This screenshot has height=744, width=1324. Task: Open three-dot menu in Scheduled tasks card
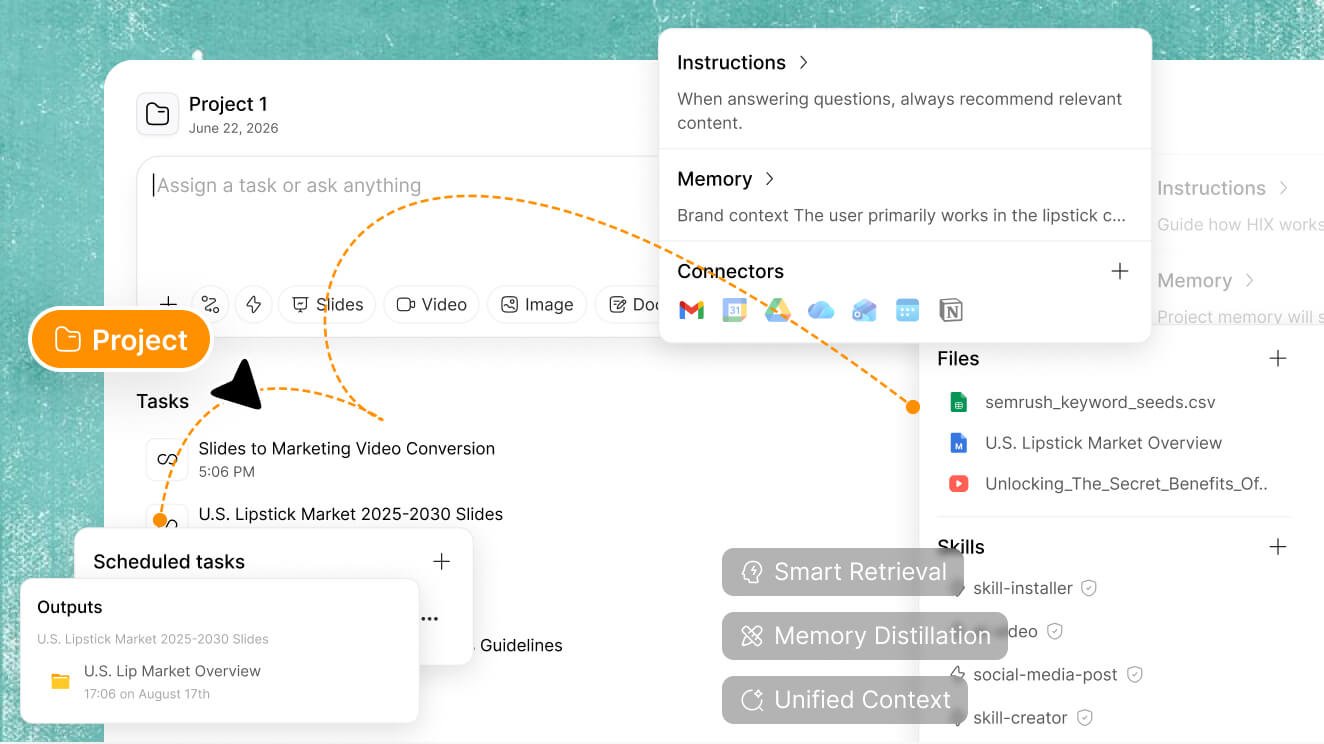430,619
